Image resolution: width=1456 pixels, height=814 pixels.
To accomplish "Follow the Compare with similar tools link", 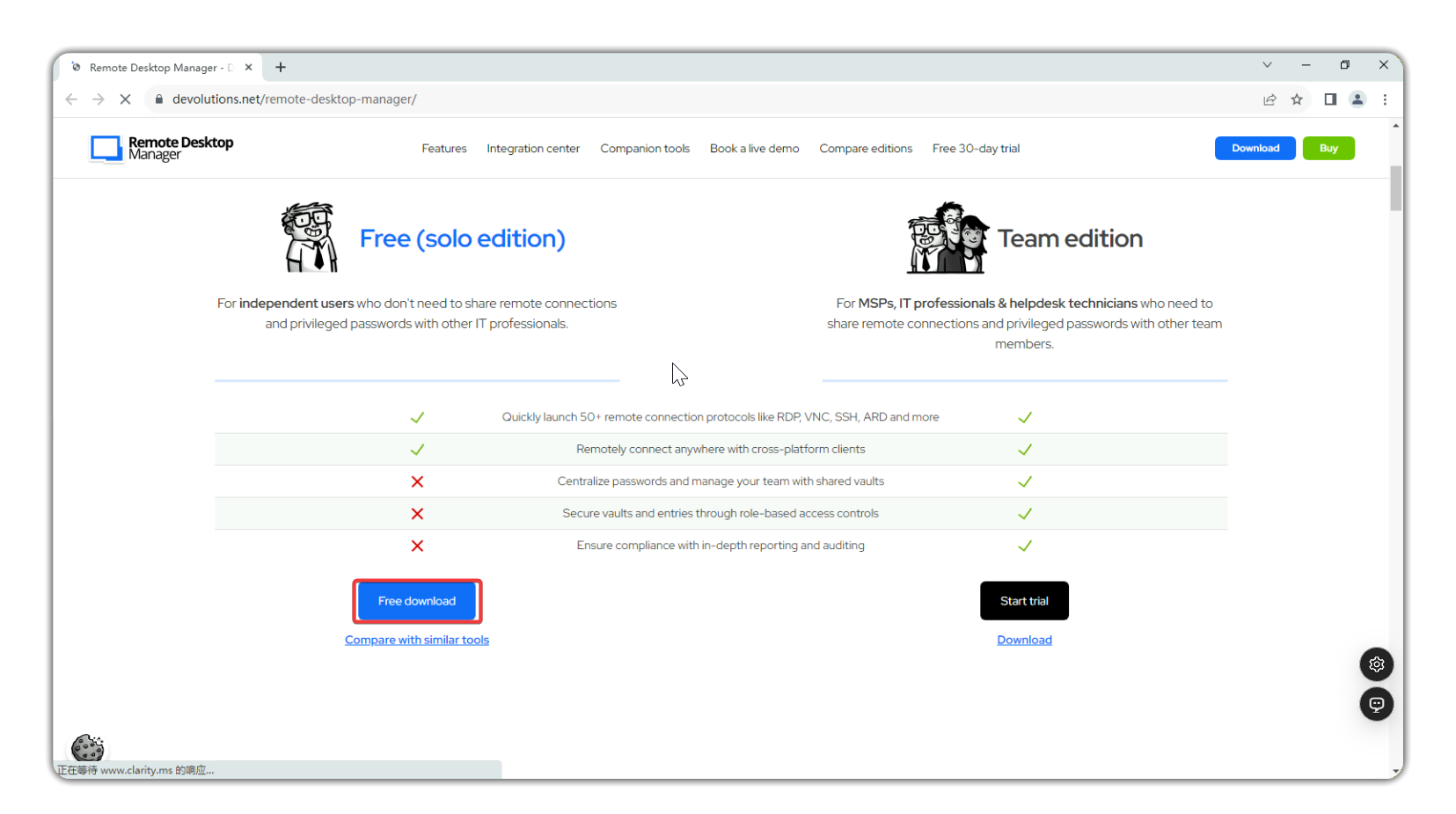I will 417,640.
